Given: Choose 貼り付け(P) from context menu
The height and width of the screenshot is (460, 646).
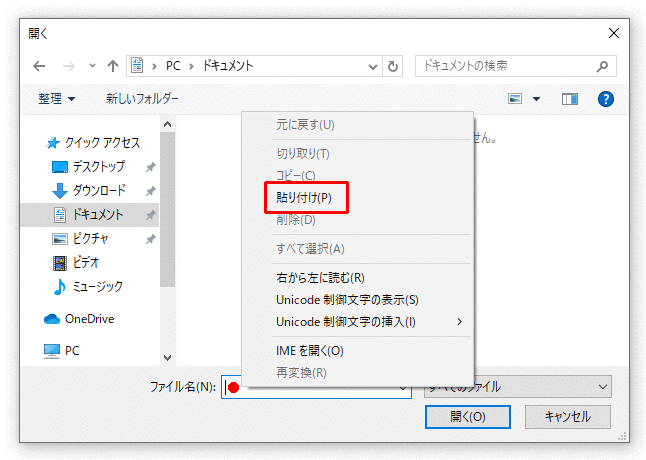Looking at the screenshot, I should click(304, 197).
